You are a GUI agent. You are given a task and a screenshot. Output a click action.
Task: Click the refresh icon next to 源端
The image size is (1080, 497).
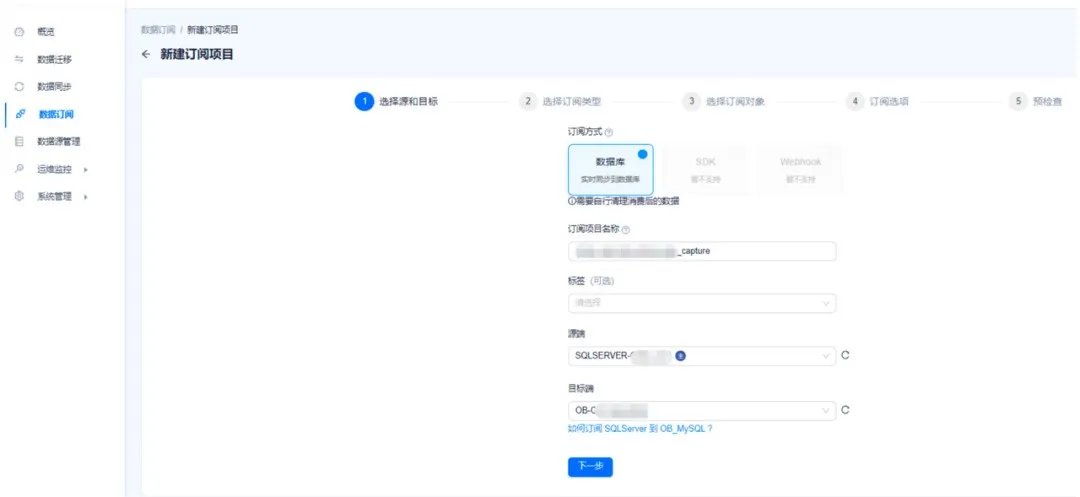coord(845,355)
